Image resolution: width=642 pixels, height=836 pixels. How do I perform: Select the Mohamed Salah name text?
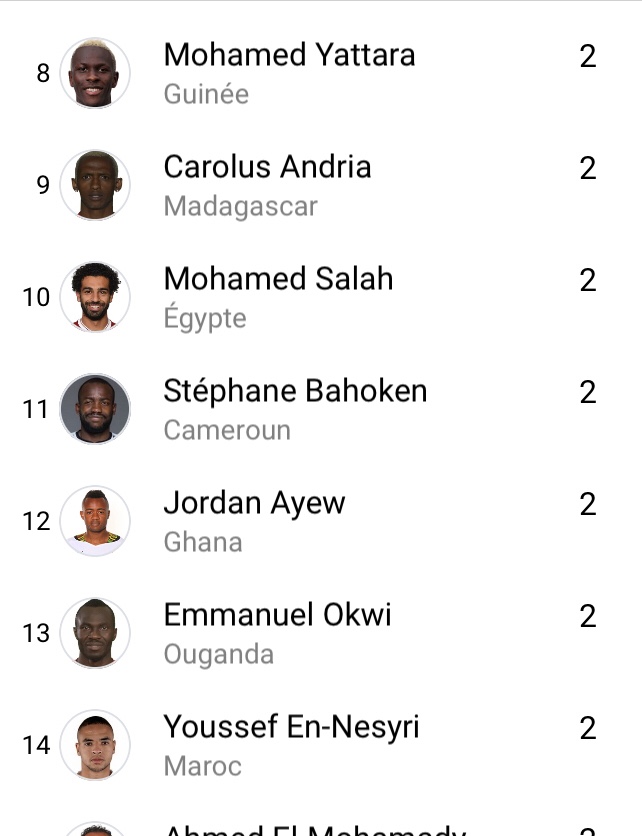pos(278,279)
